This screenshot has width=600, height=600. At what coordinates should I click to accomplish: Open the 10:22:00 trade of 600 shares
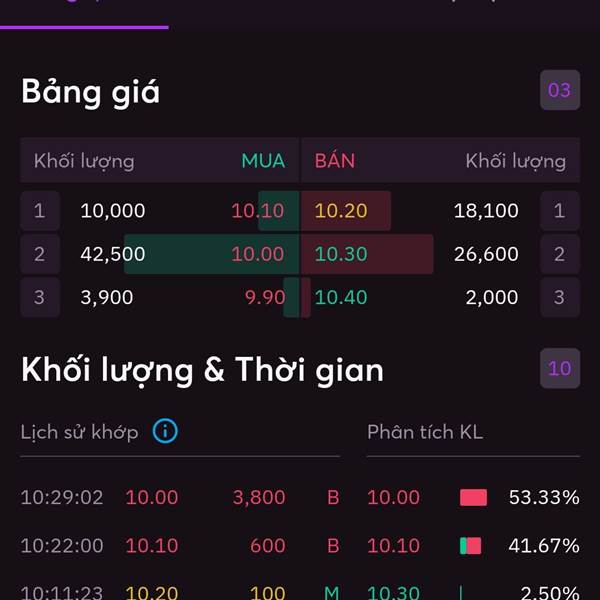[x=180, y=546]
